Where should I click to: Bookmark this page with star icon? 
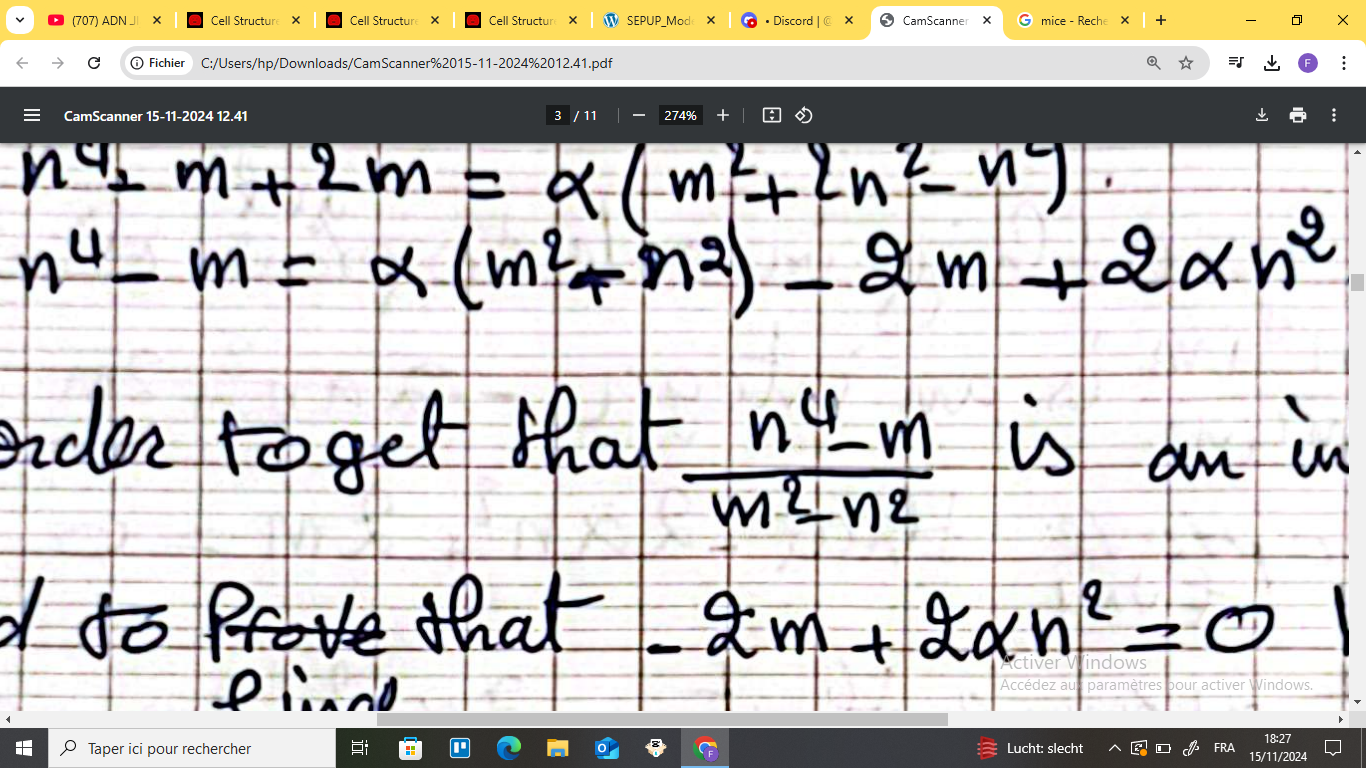[x=1186, y=63]
